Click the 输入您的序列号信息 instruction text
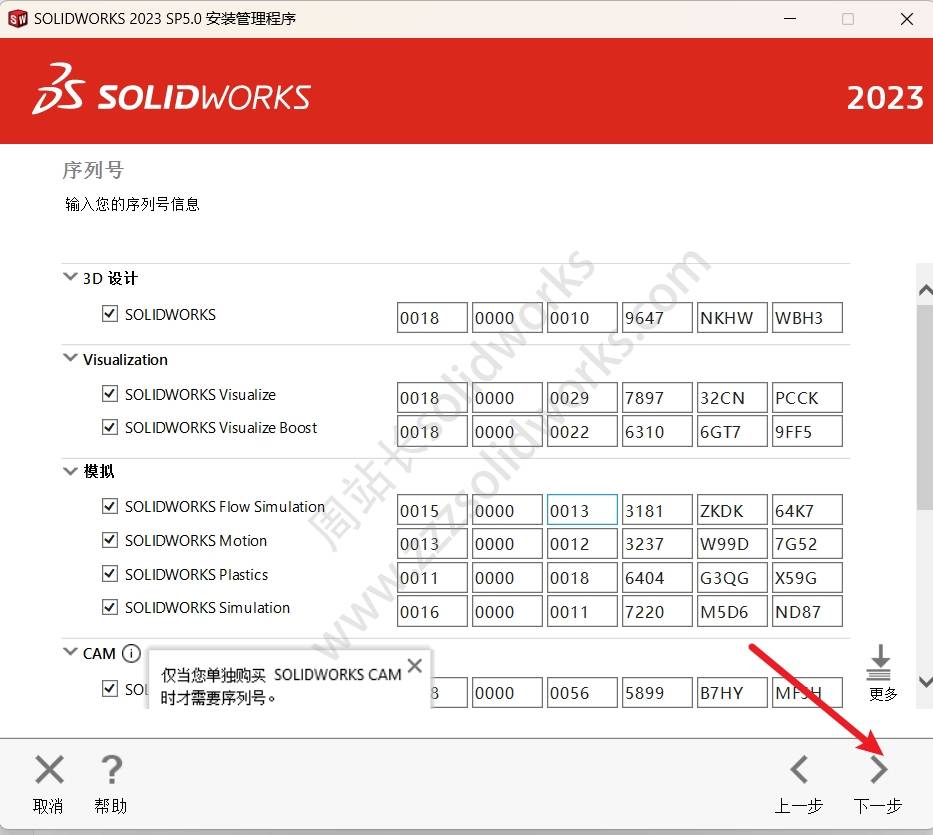Screen dimensions: 933x835 click(x=132, y=204)
